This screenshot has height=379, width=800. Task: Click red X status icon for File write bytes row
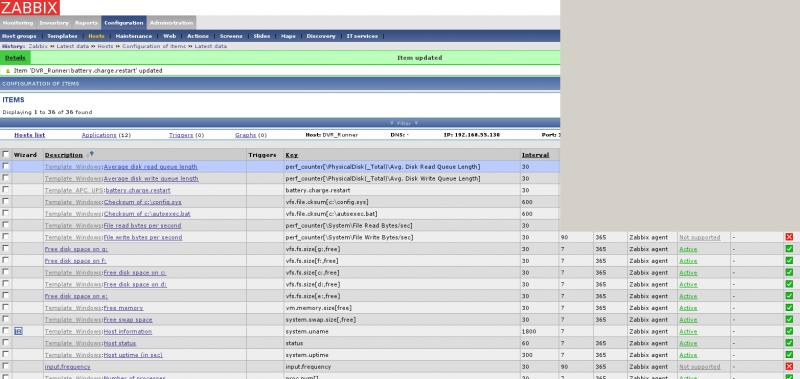point(789,237)
